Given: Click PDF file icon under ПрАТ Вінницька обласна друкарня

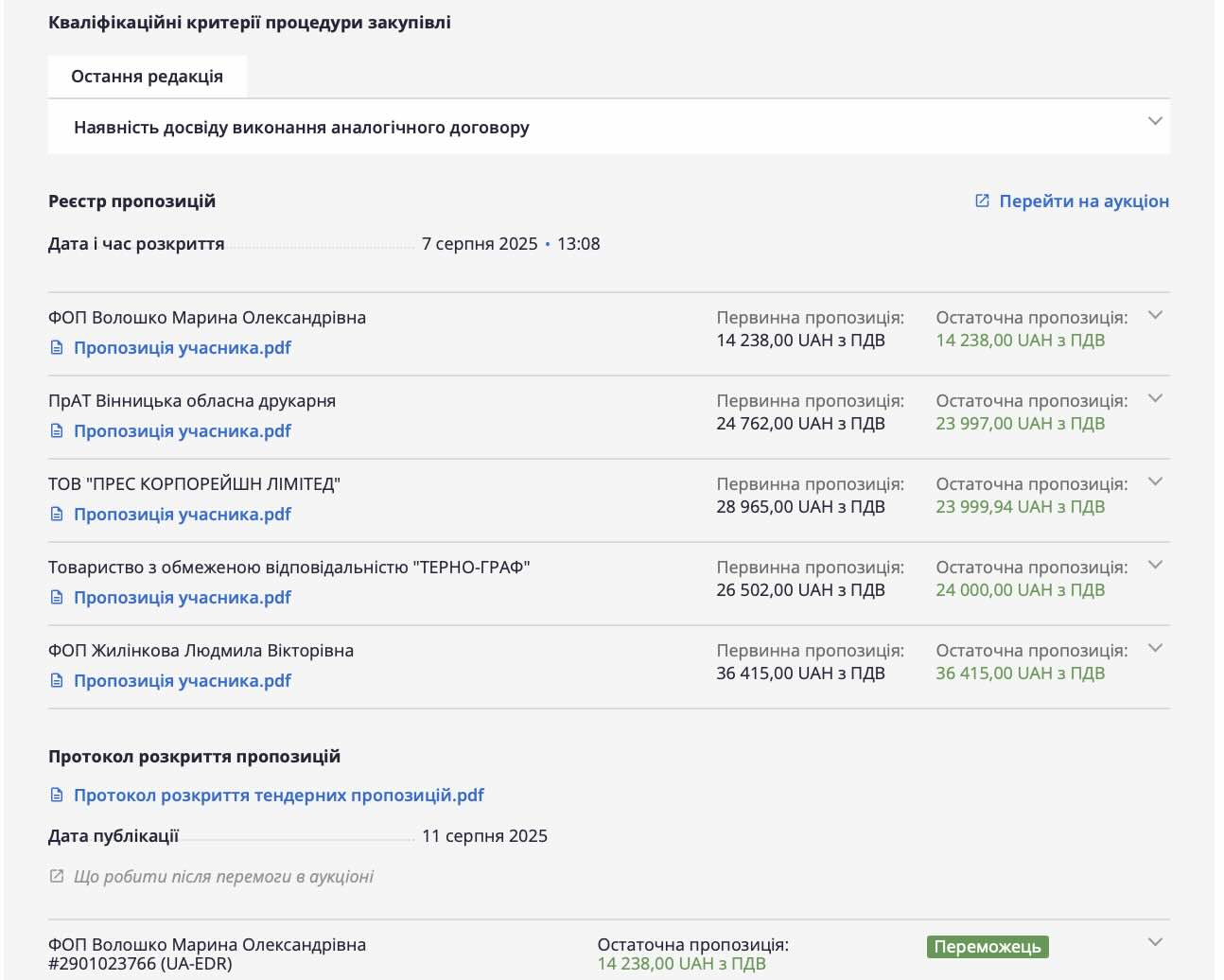Looking at the screenshot, I should (x=57, y=431).
